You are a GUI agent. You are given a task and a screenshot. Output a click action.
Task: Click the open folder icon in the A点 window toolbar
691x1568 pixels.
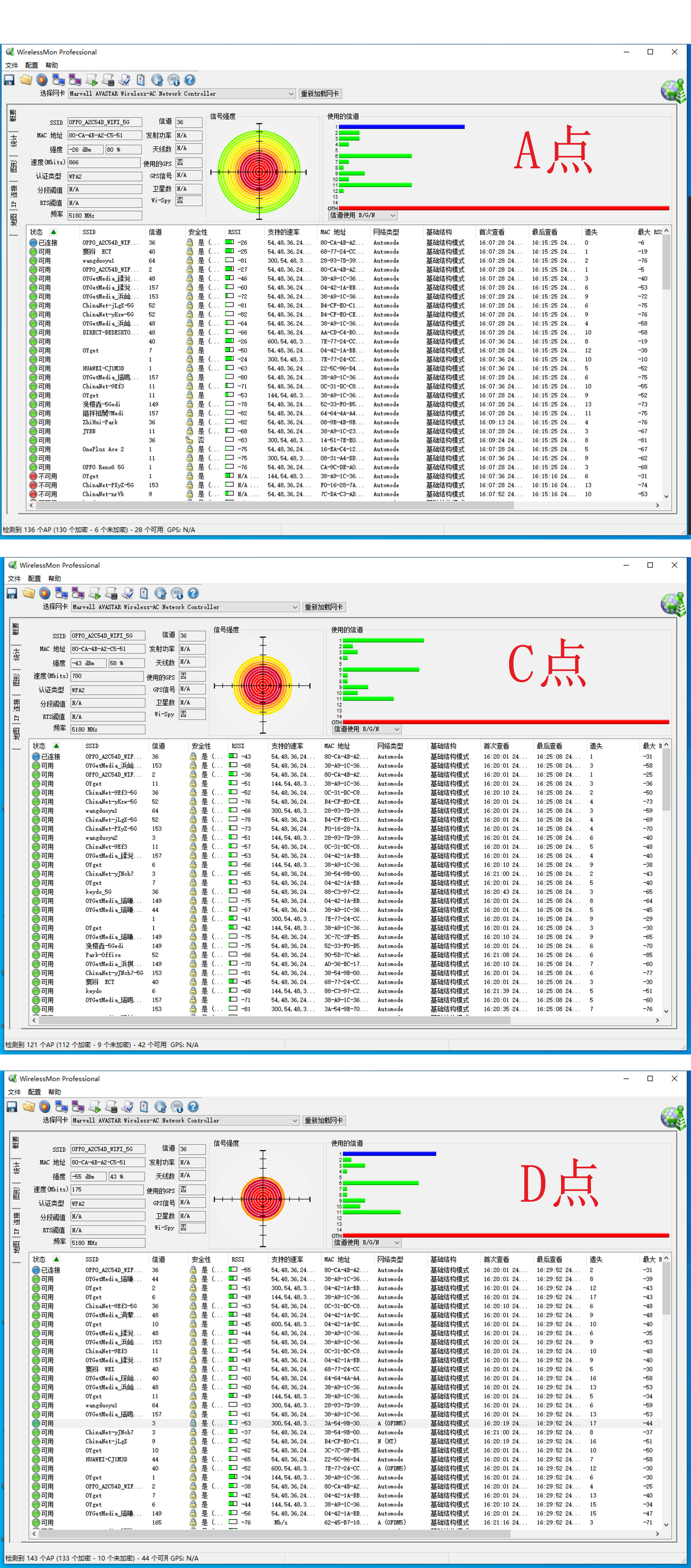tap(25, 80)
